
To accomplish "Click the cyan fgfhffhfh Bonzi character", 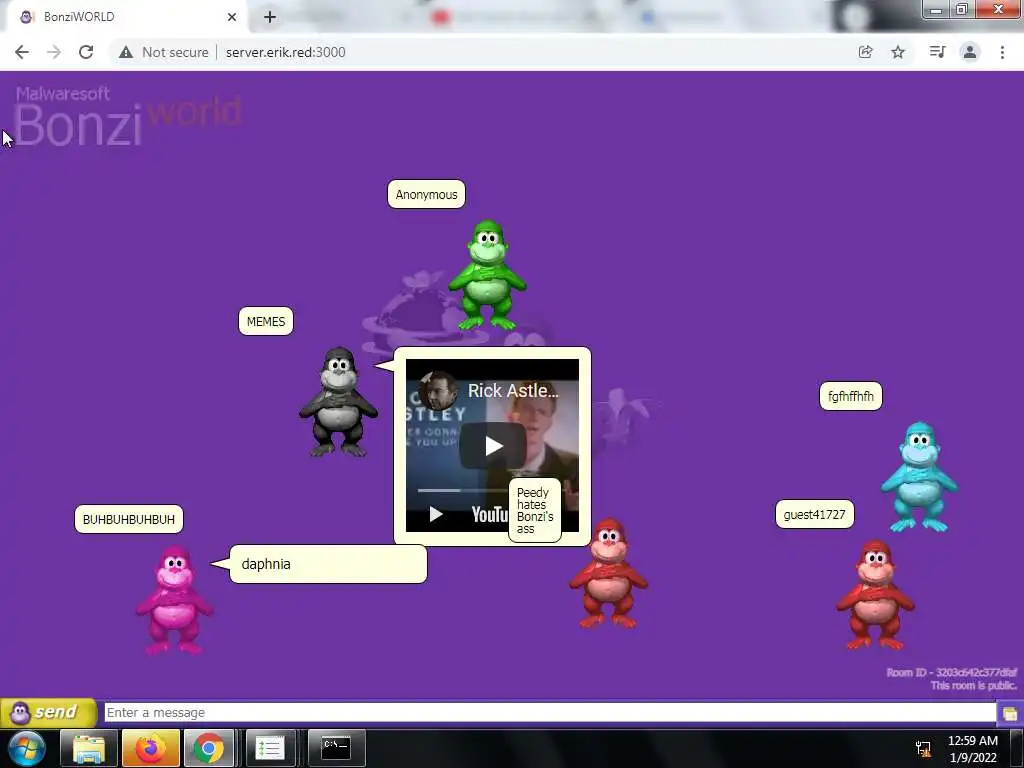I will tap(919, 477).
